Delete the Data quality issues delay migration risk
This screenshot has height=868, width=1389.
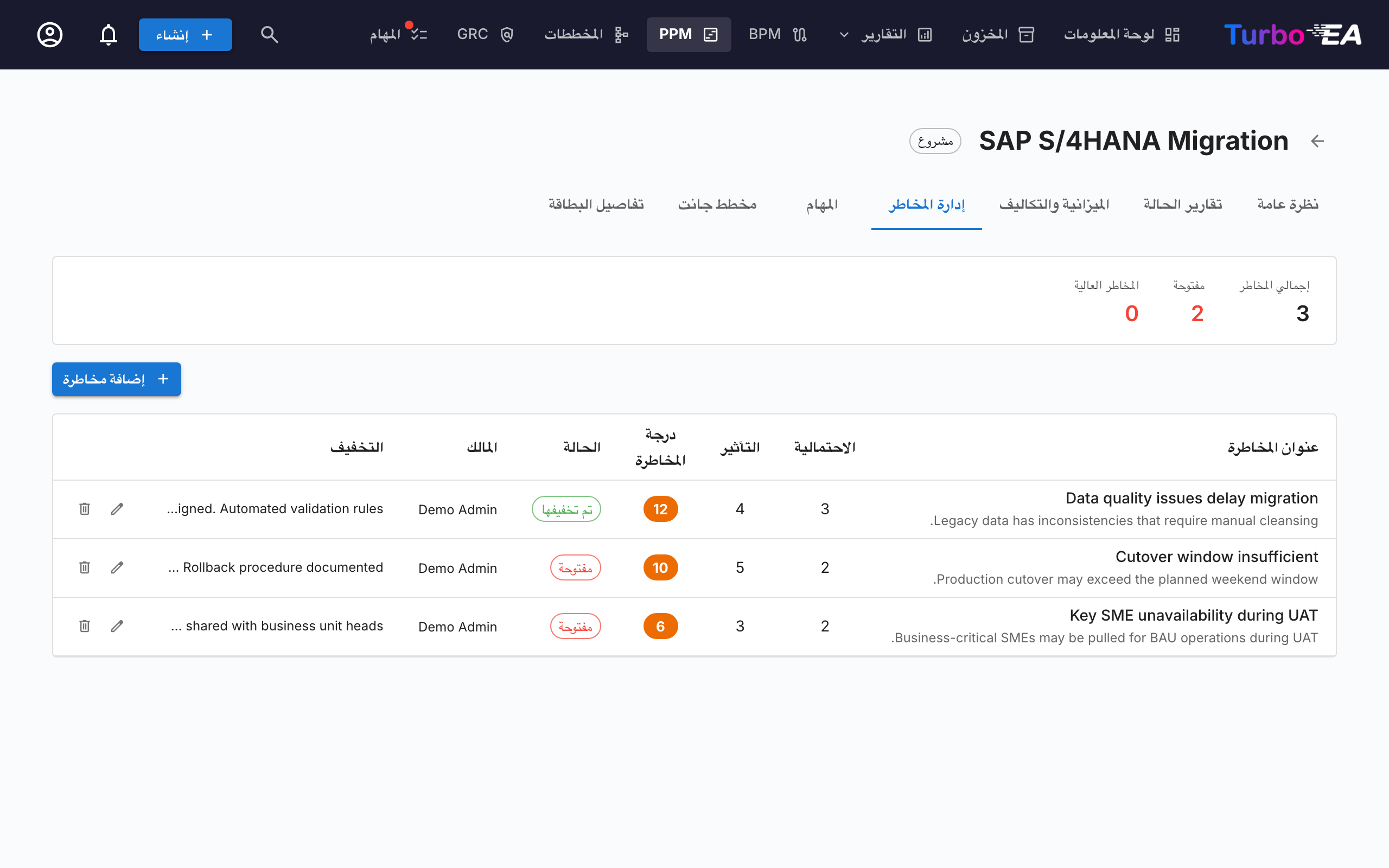(x=85, y=509)
